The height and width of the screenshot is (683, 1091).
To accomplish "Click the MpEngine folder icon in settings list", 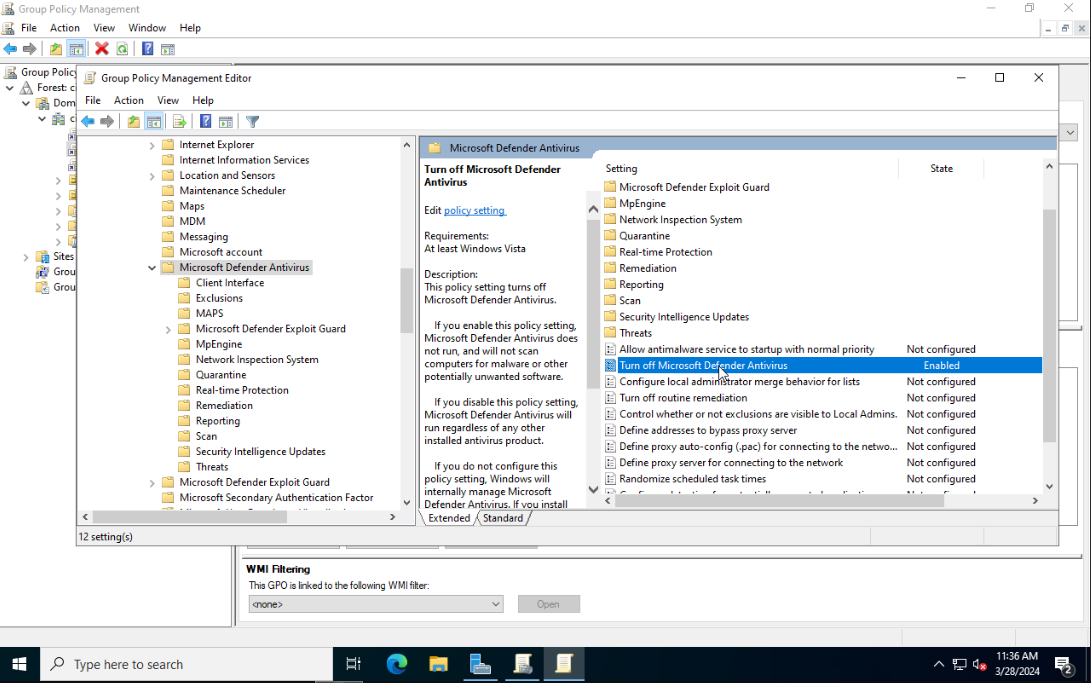I will tap(610, 203).
